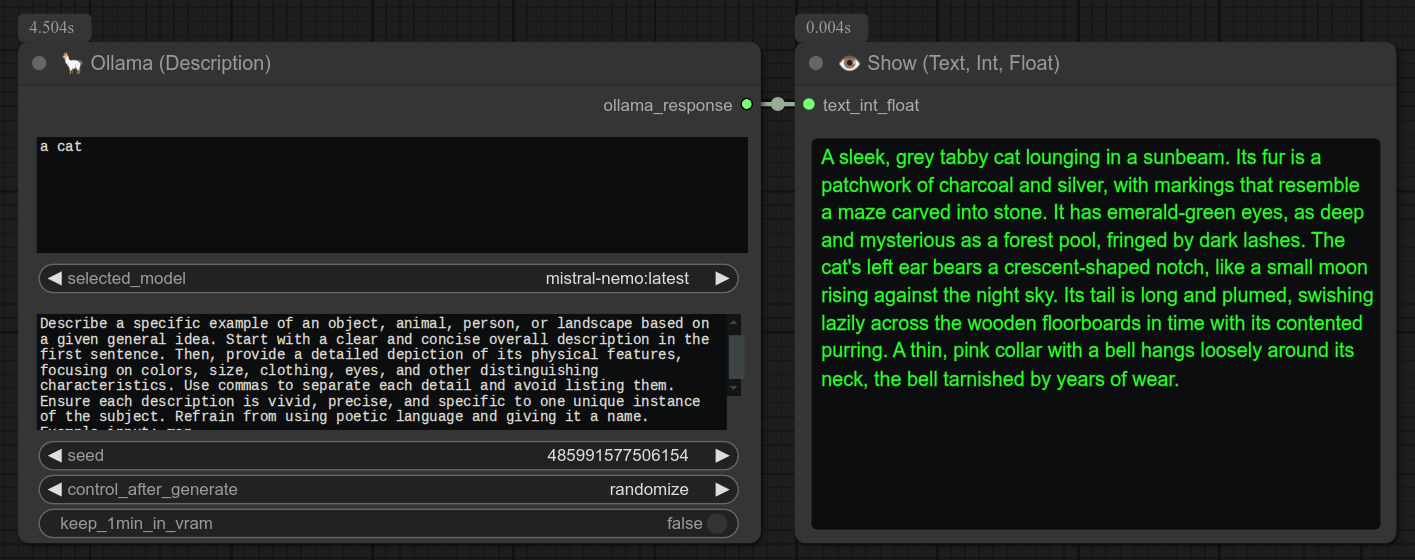Click the eye icon in Show node title

click(849, 63)
